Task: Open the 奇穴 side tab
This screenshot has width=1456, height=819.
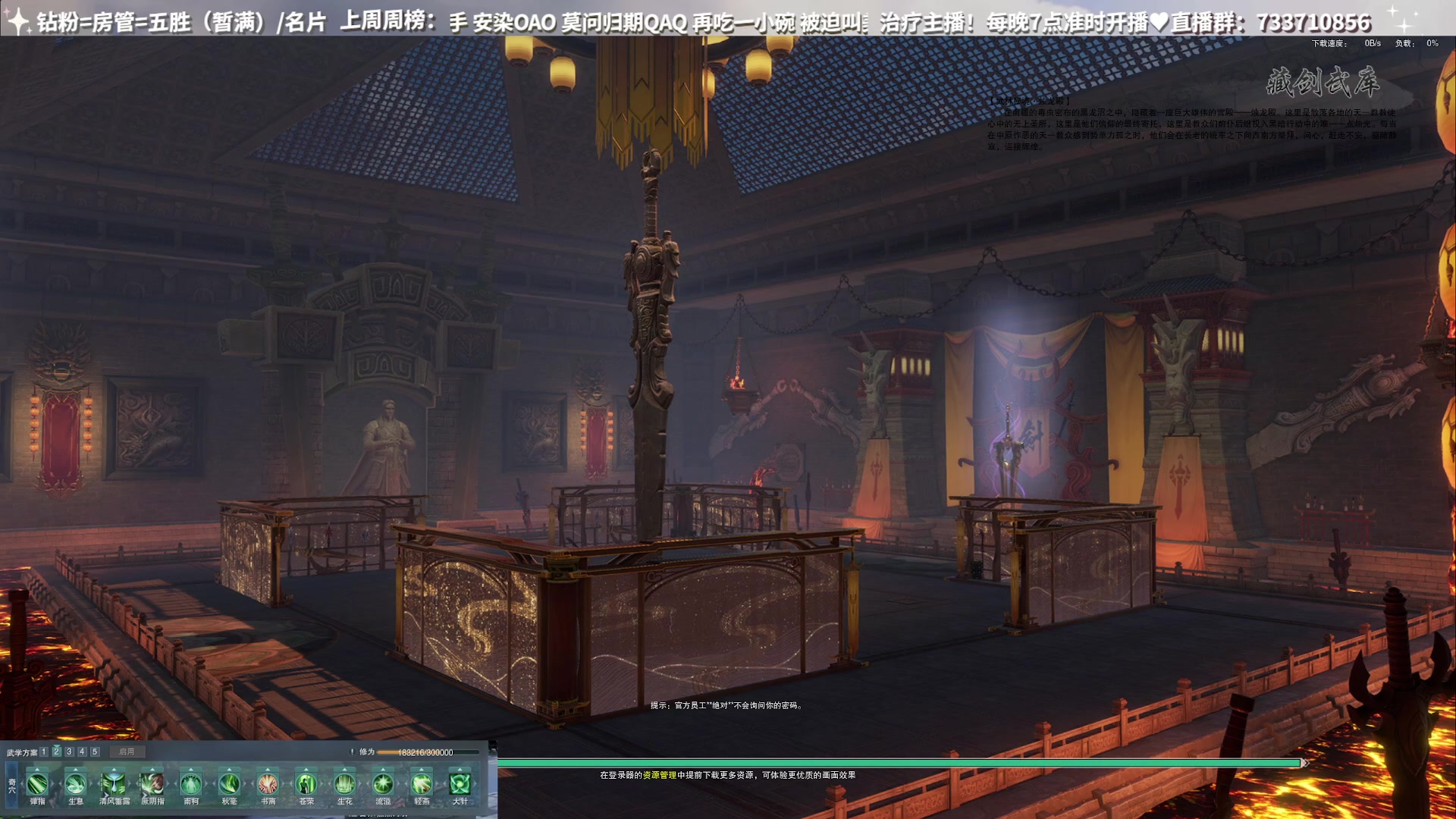Action: (x=11, y=786)
